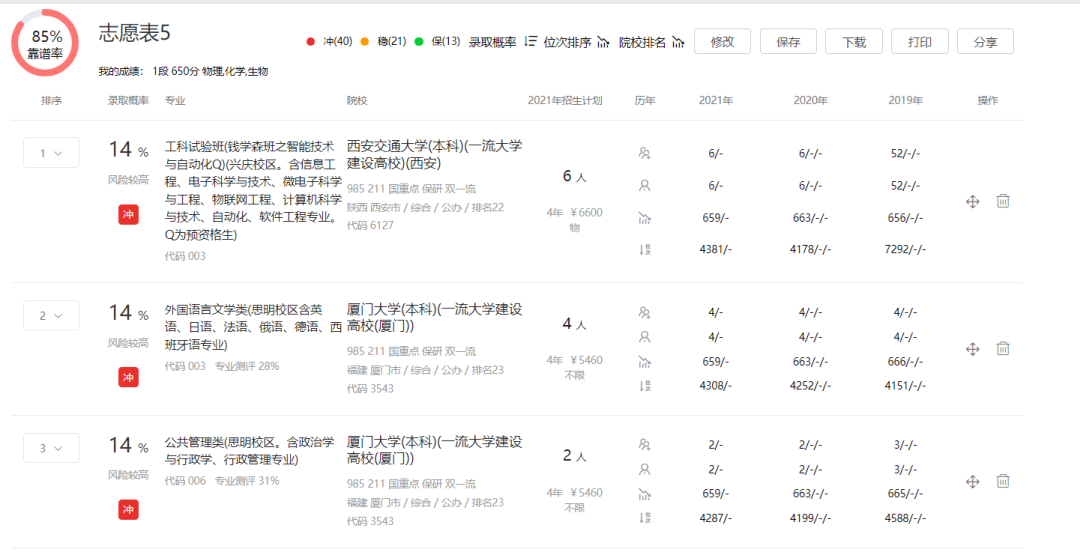Open the order dropdown showing 1

[x=51, y=153]
